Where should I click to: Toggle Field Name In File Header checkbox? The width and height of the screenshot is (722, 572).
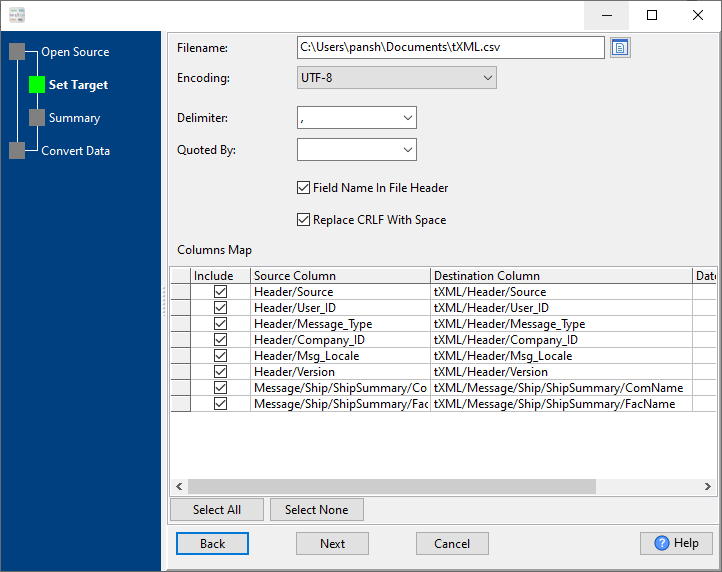pos(304,187)
